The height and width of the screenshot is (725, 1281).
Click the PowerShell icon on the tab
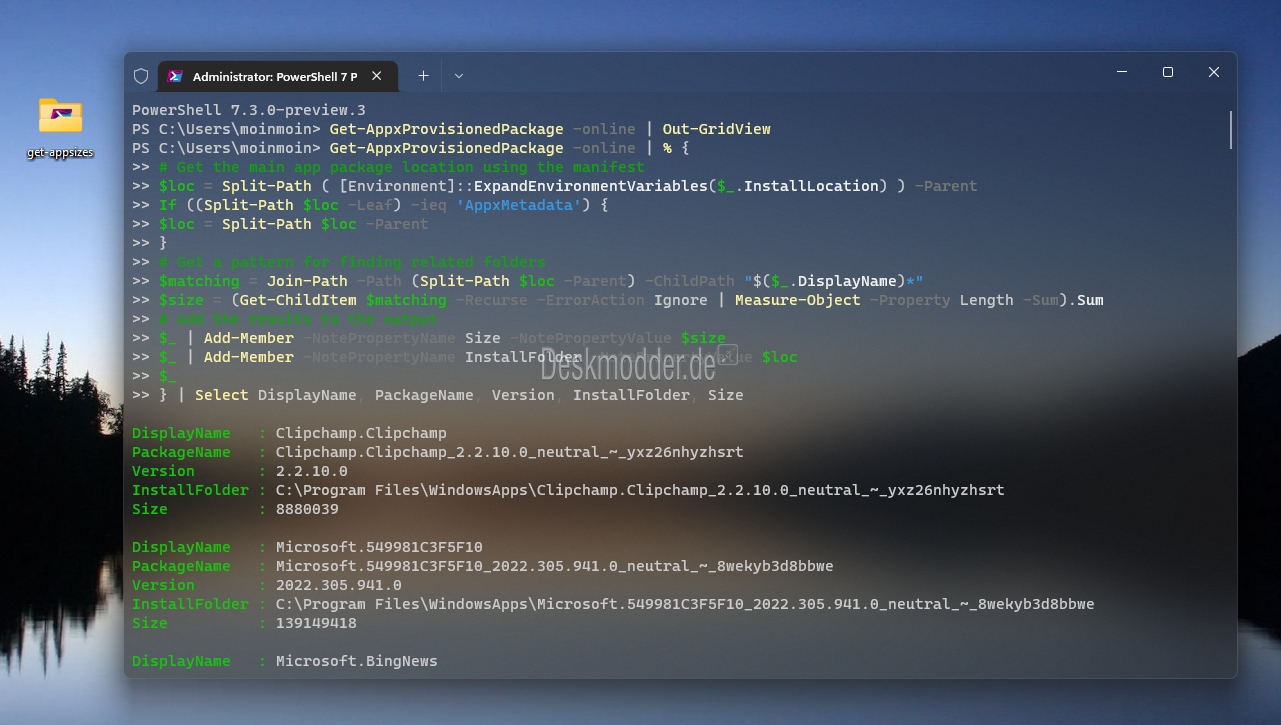point(175,76)
